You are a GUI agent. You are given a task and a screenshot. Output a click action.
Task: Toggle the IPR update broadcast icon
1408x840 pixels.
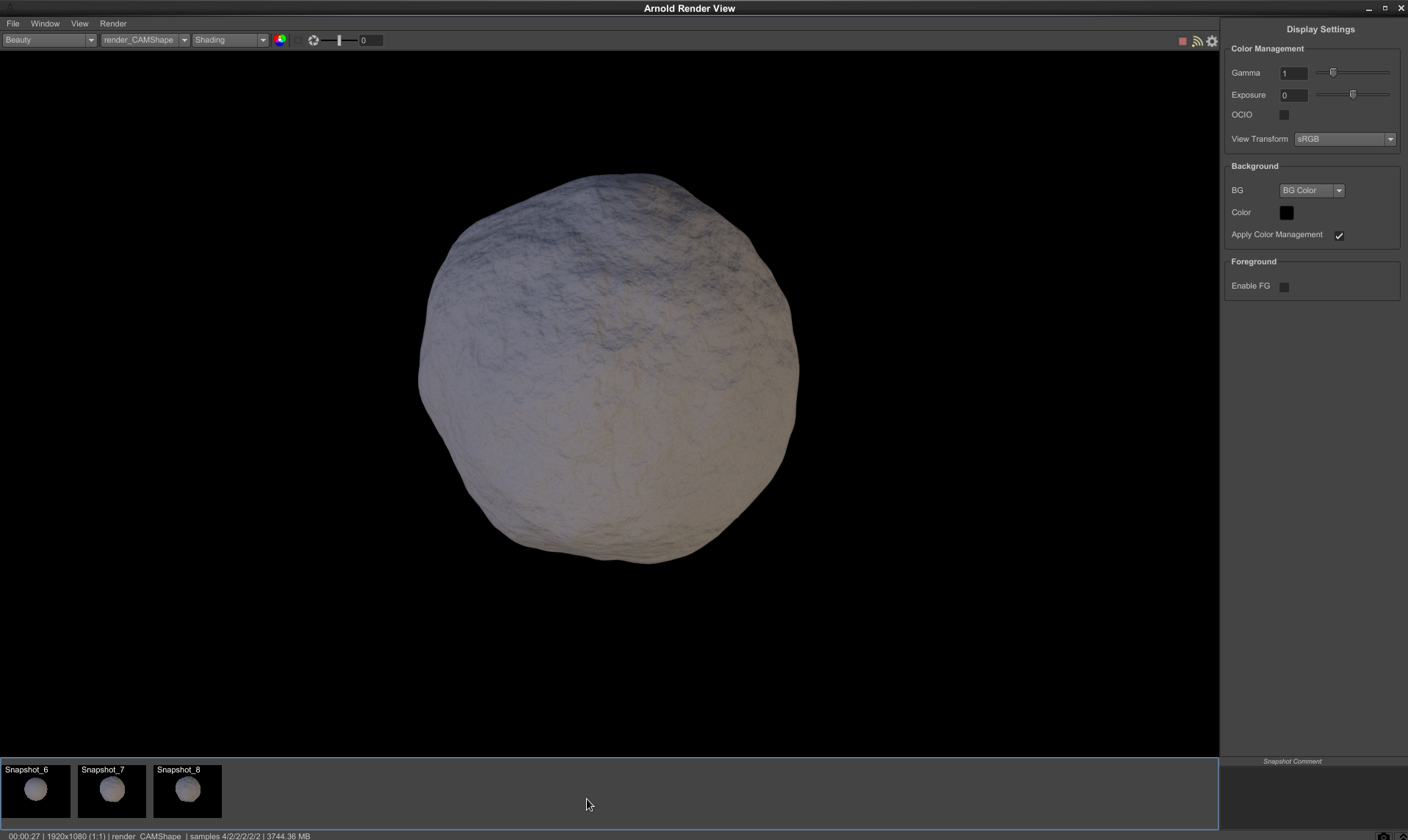point(1197,42)
